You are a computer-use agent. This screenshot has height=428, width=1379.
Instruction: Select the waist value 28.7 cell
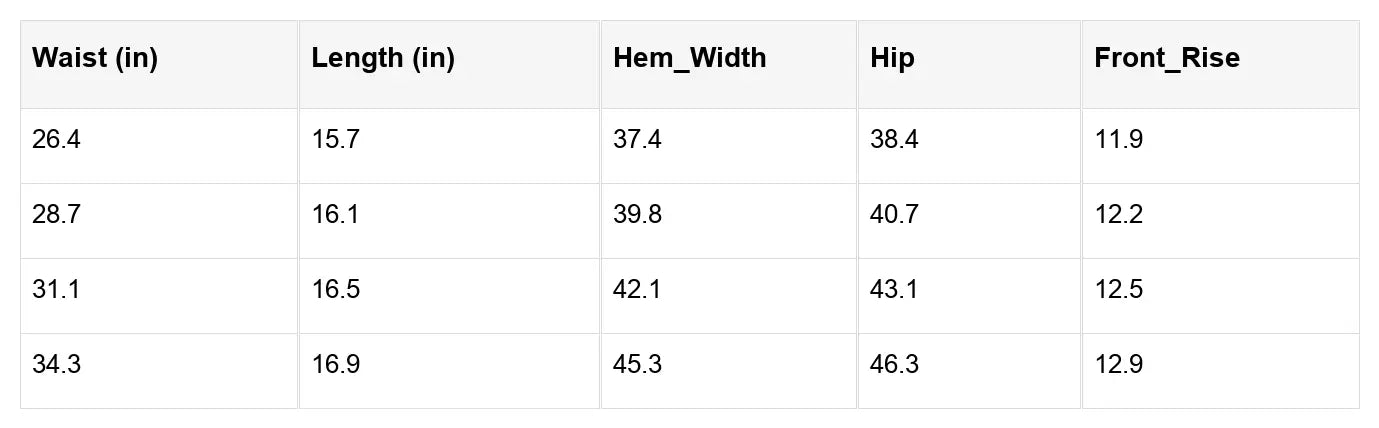pyautogui.click(x=56, y=215)
